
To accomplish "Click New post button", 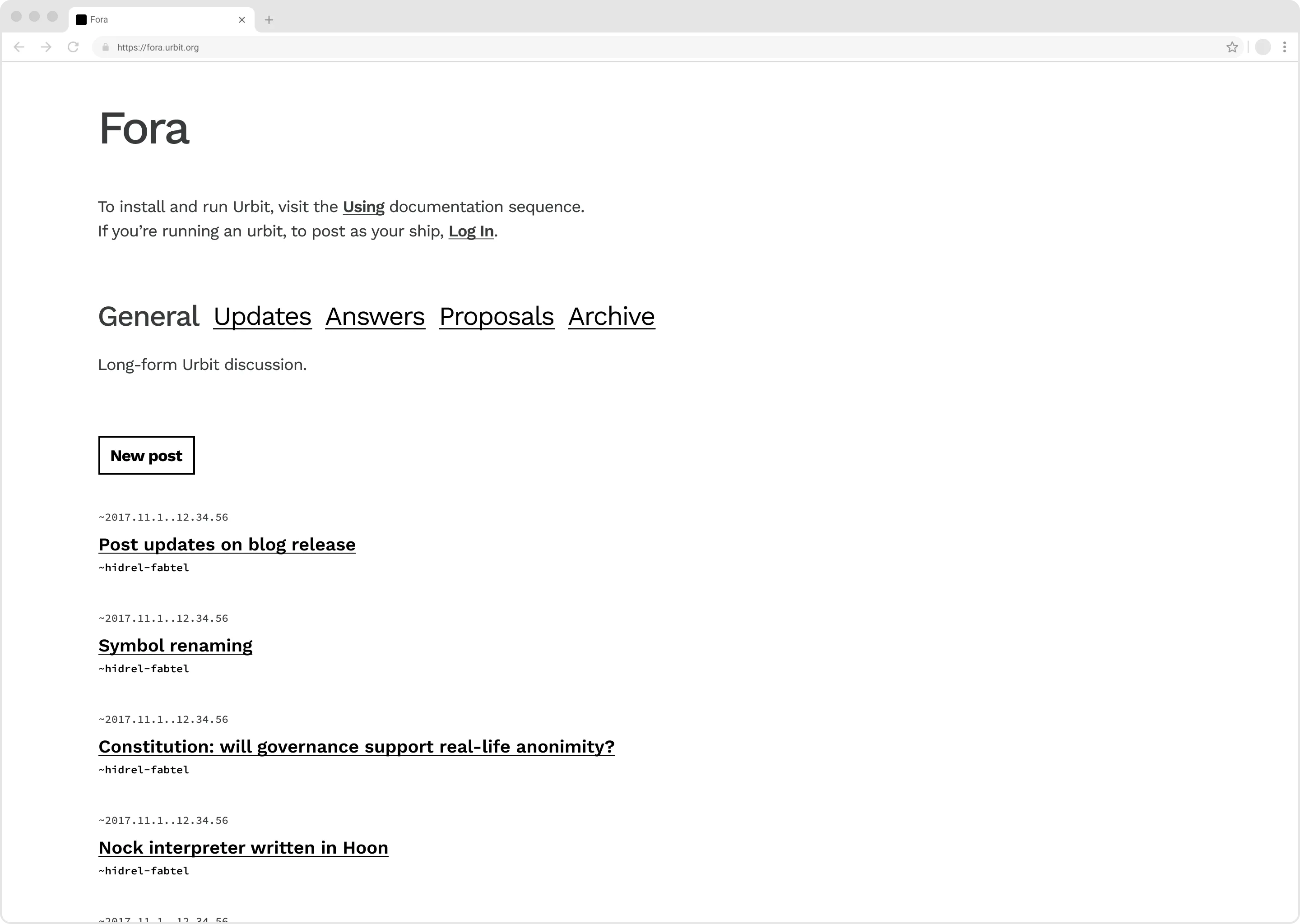I will (x=146, y=455).
